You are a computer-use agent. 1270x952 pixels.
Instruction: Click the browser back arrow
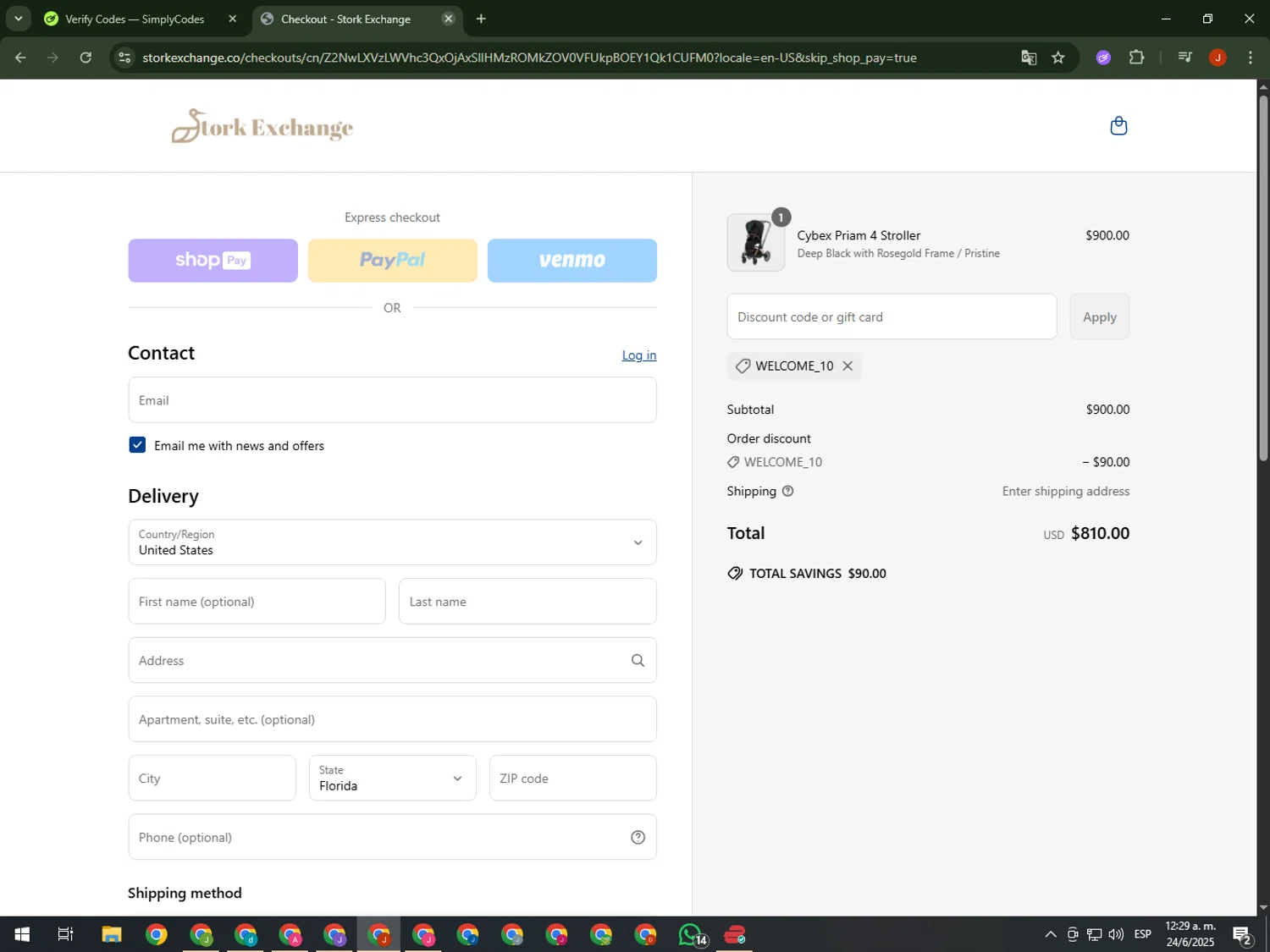click(20, 58)
